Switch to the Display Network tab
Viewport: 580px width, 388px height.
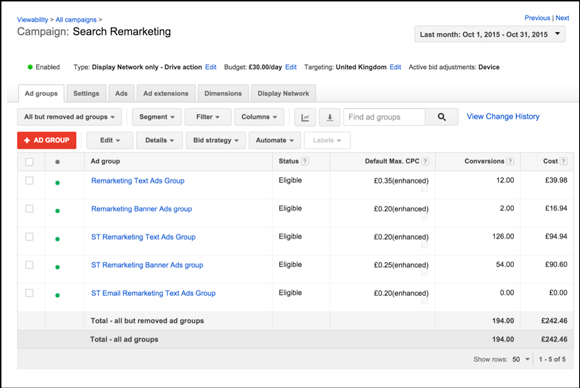[283, 94]
